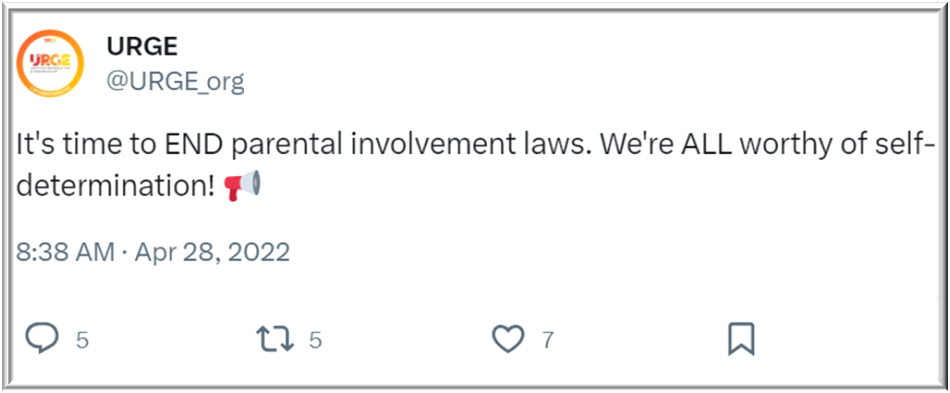This screenshot has width=950, height=393.
Task: Retweet using the arrows icon
Action: point(275,339)
